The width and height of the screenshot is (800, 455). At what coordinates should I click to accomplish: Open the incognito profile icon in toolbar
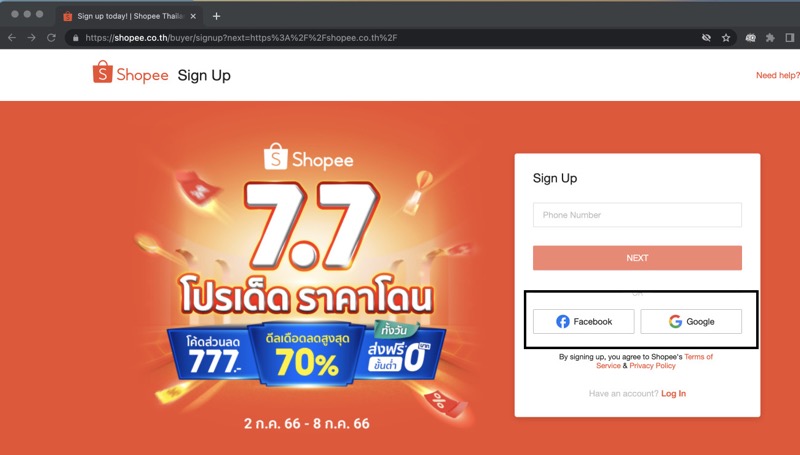click(751, 38)
